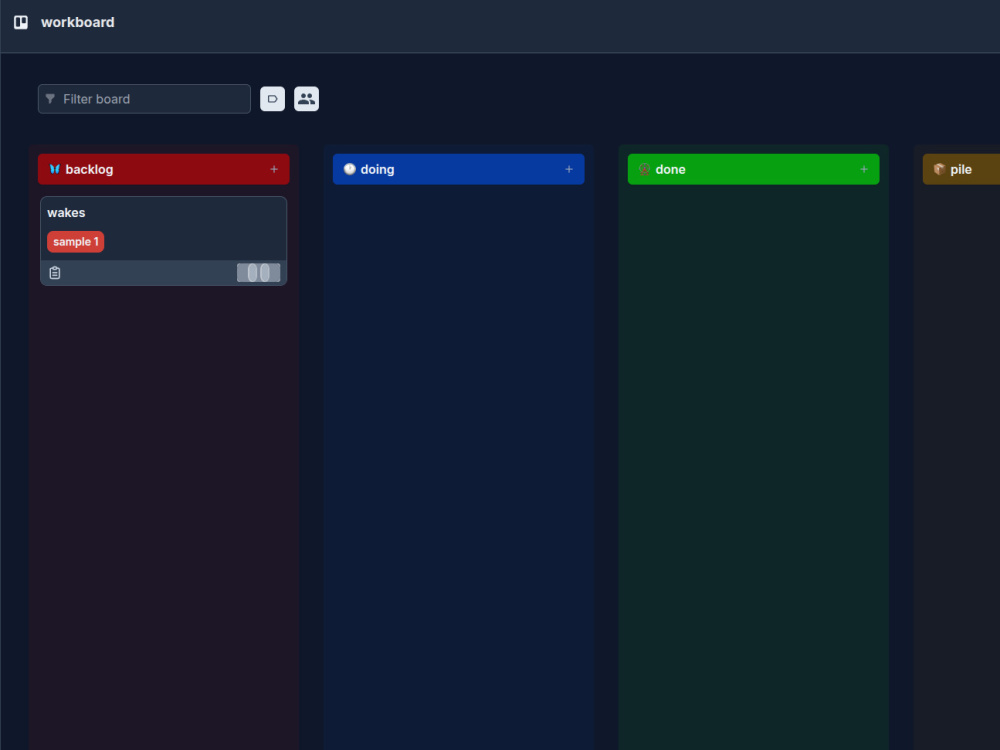
Task: Add a card to backlog column
Action: (274, 169)
